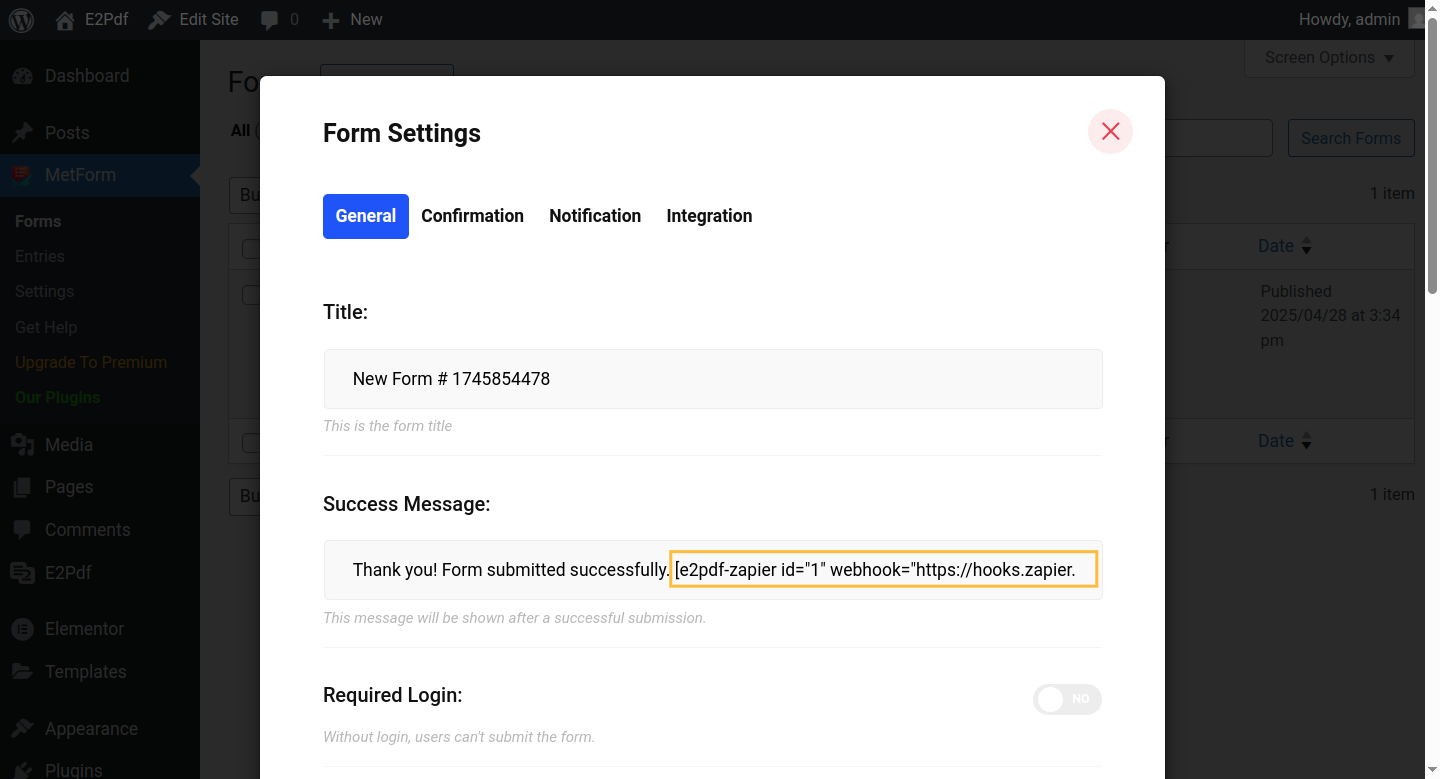The height and width of the screenshot is (779, 1440).
Task: Click the WordPress logo icon
Action: 21,20
